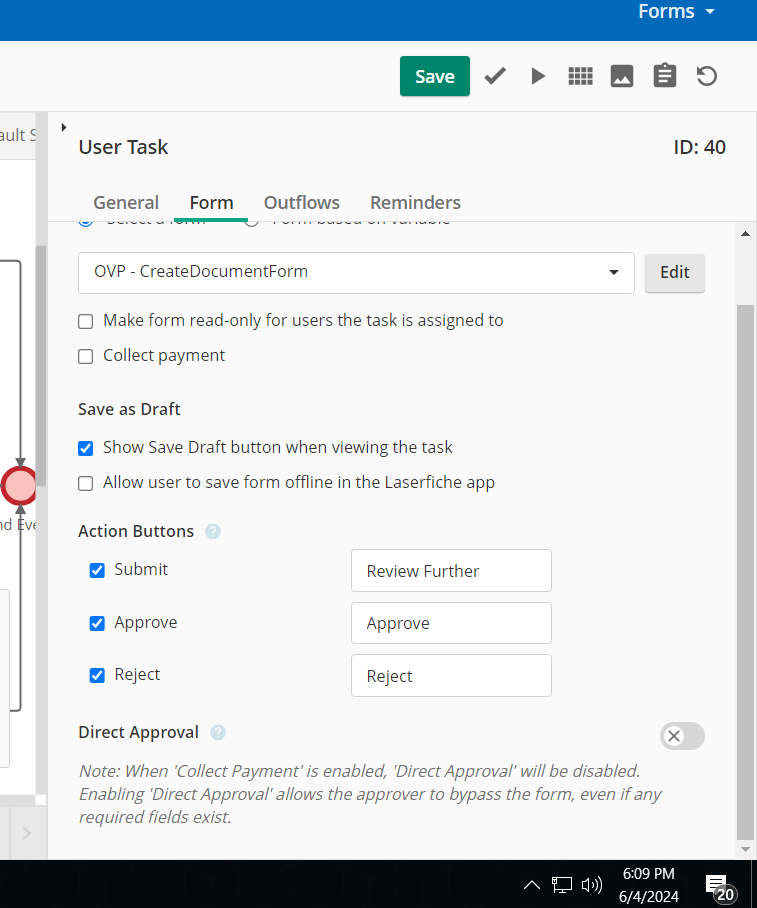Click the User Task heading
757x908 pixels.
[123, 147]
